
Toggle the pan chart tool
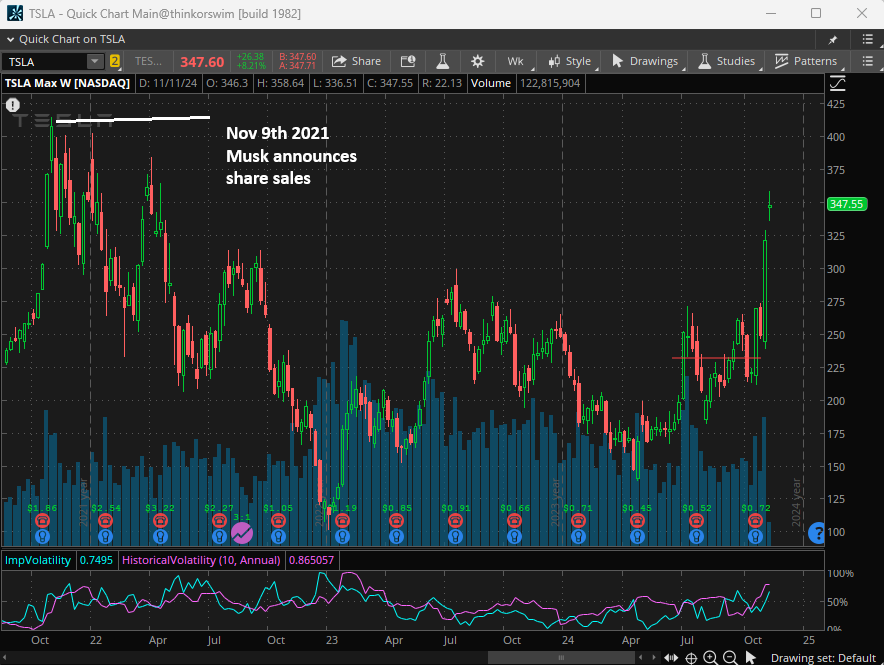tap(671, 658)
